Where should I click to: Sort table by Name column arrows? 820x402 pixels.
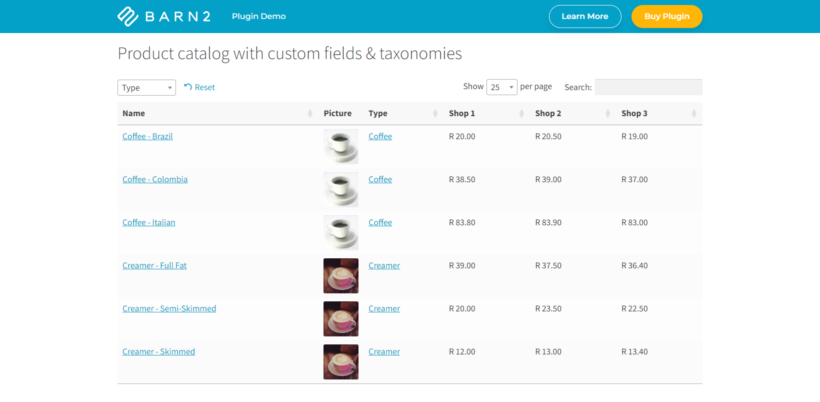(310, 113)
